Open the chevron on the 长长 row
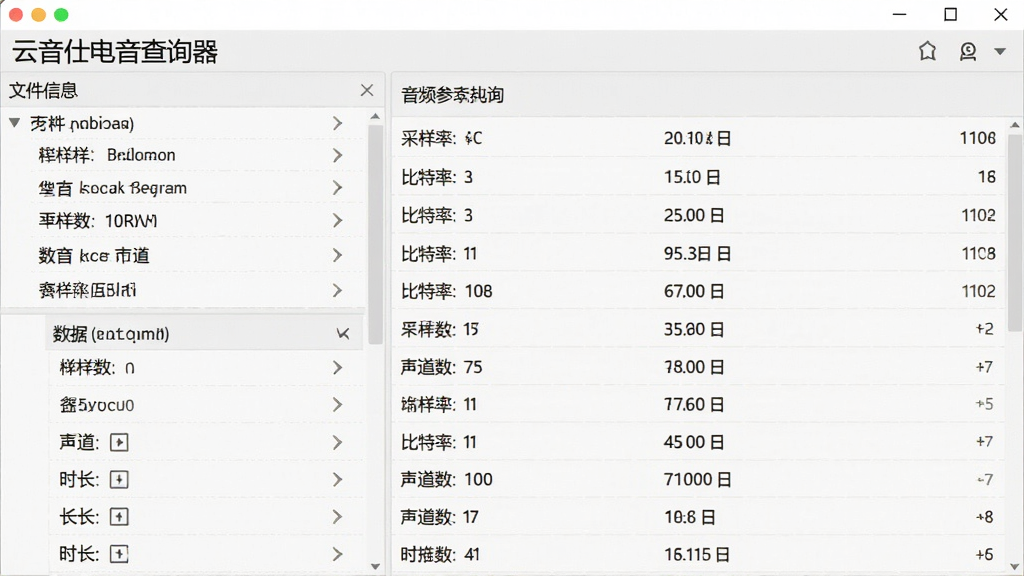Screen dimensions: 1024x576 coord(337,517)
